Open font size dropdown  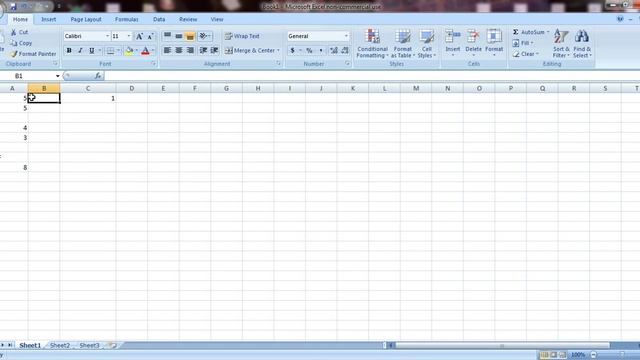click(x=129, y=36)
